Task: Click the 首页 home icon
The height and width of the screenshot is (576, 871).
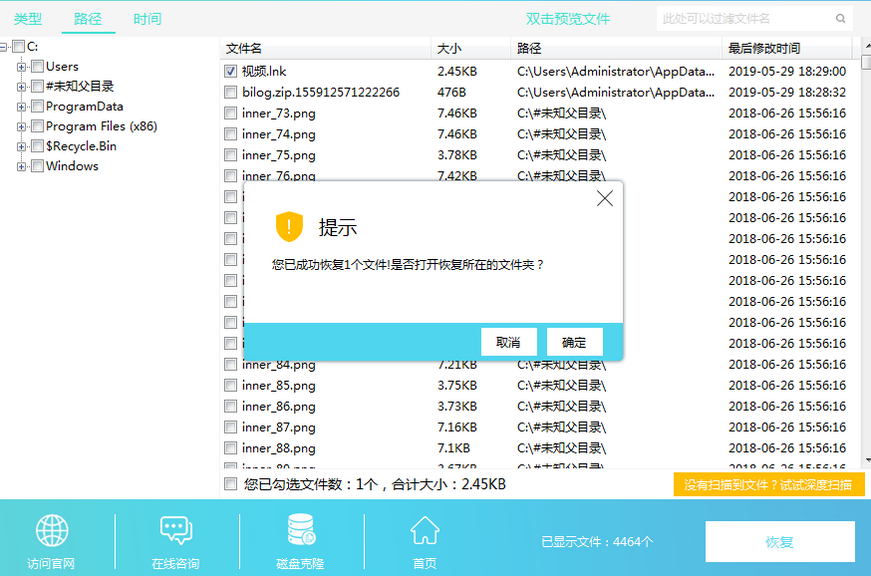Action: click(424, 530)
